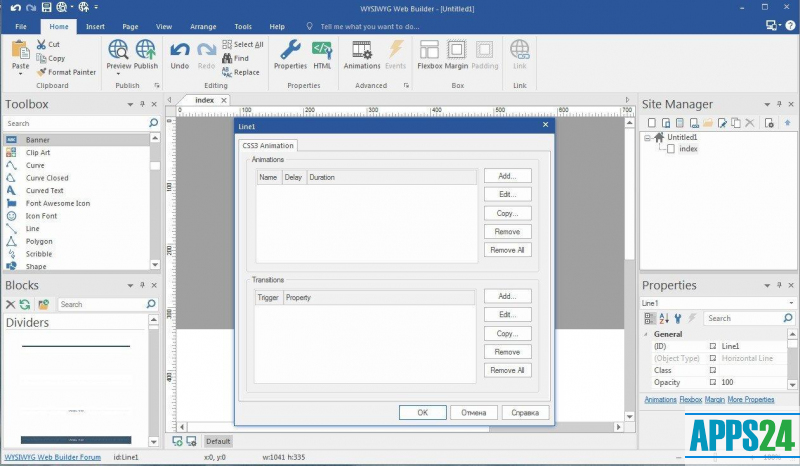800x466 pixels.
Task: Click the Toolbox list vertical scrollbar
Action: [155, 200]
